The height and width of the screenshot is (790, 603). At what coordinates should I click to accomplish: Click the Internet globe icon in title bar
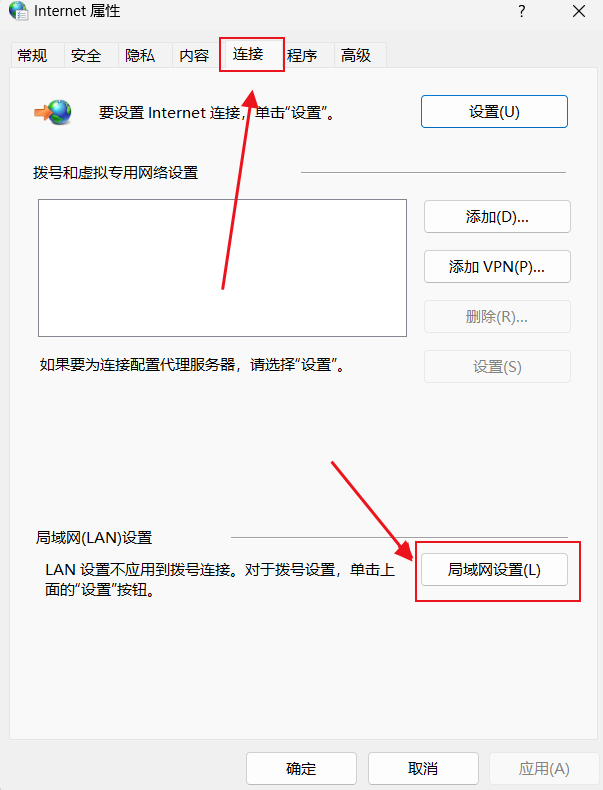[19, 11]
